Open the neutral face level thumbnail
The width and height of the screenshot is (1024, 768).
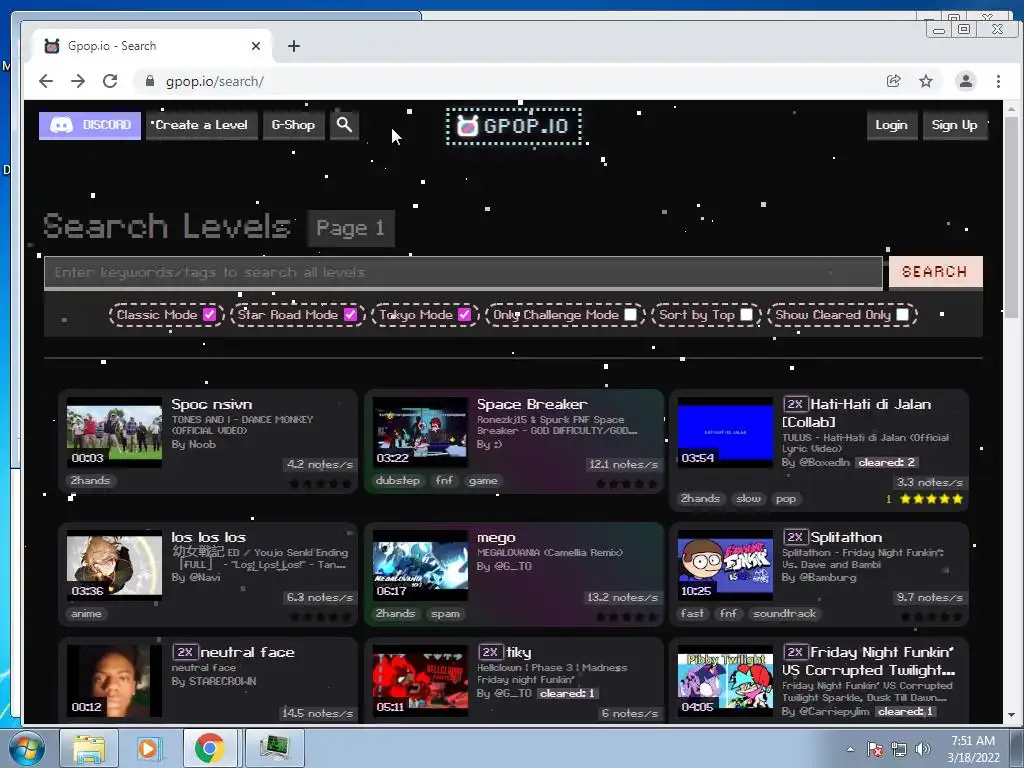[x=114, y=680]
